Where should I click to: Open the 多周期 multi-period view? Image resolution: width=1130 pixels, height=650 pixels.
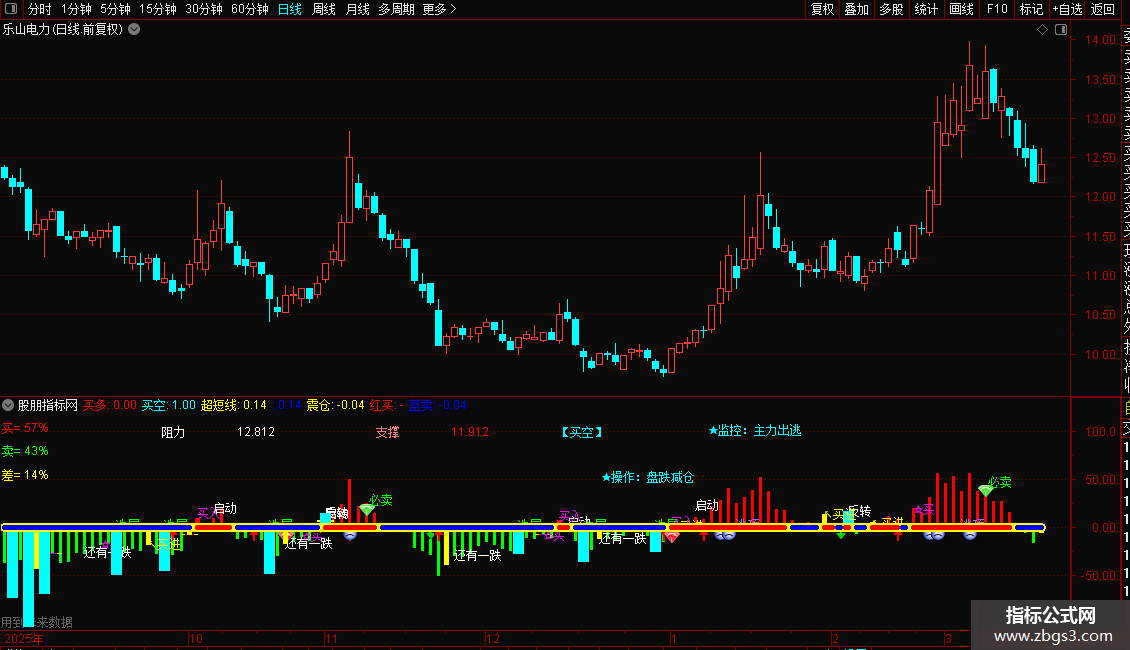(x=396, y=9)
